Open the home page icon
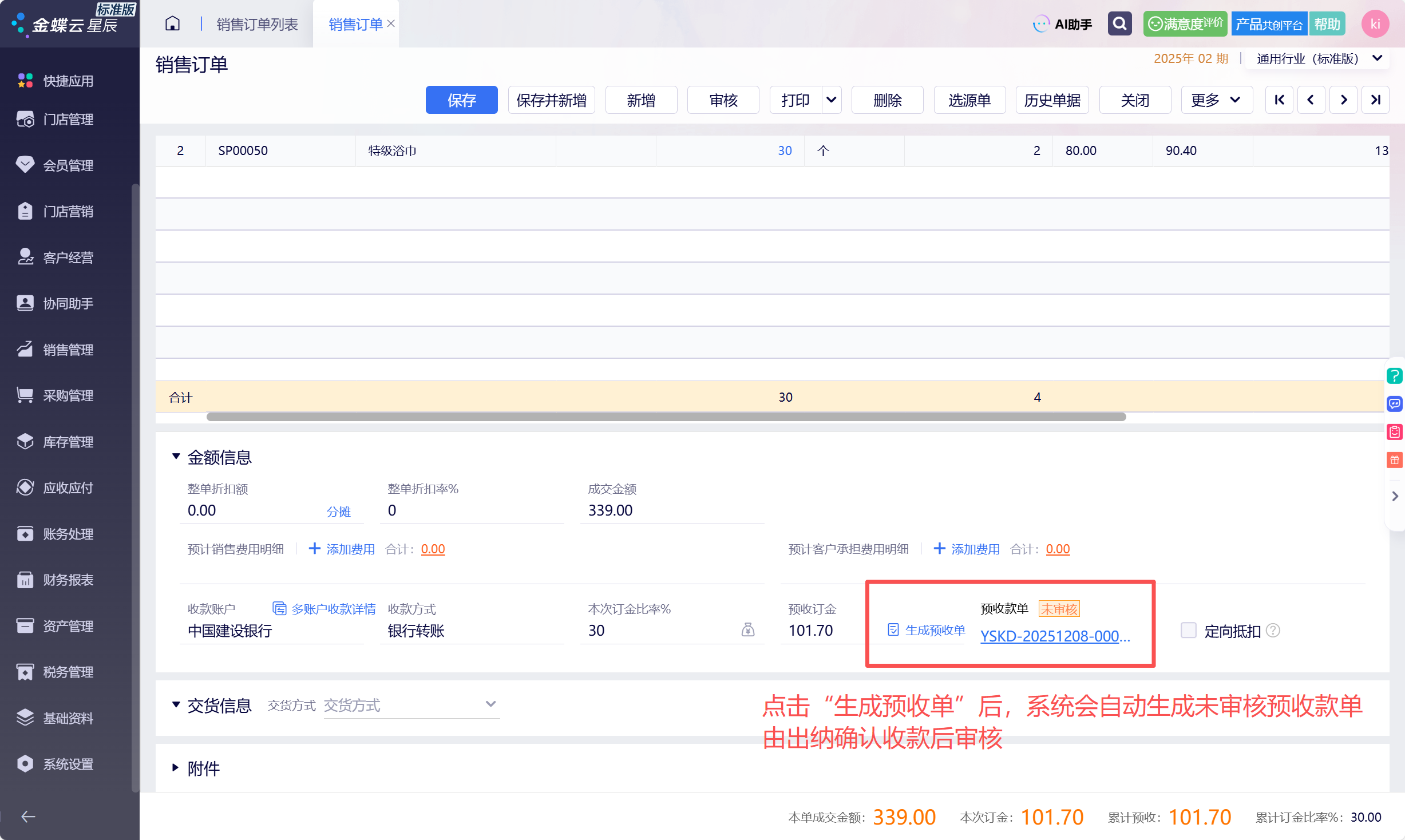The image size is (1405, 840). coord(172,24)
